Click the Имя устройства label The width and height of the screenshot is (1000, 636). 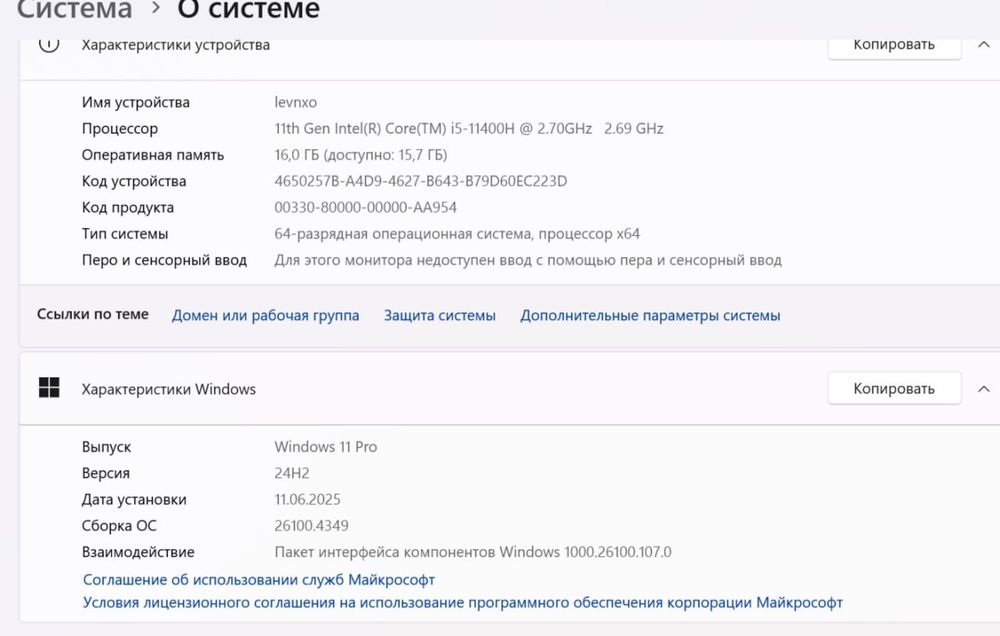click(x=135, y=102)
